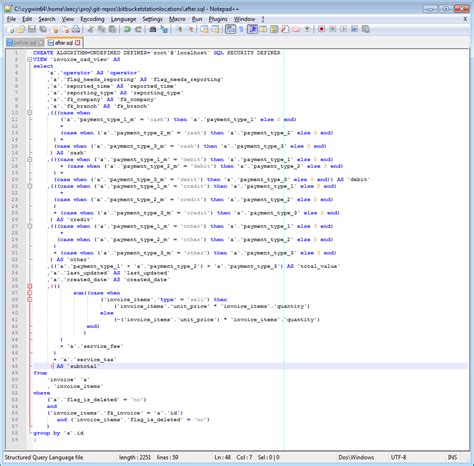Print the document using the printer icon

click(x=76, y=29)
